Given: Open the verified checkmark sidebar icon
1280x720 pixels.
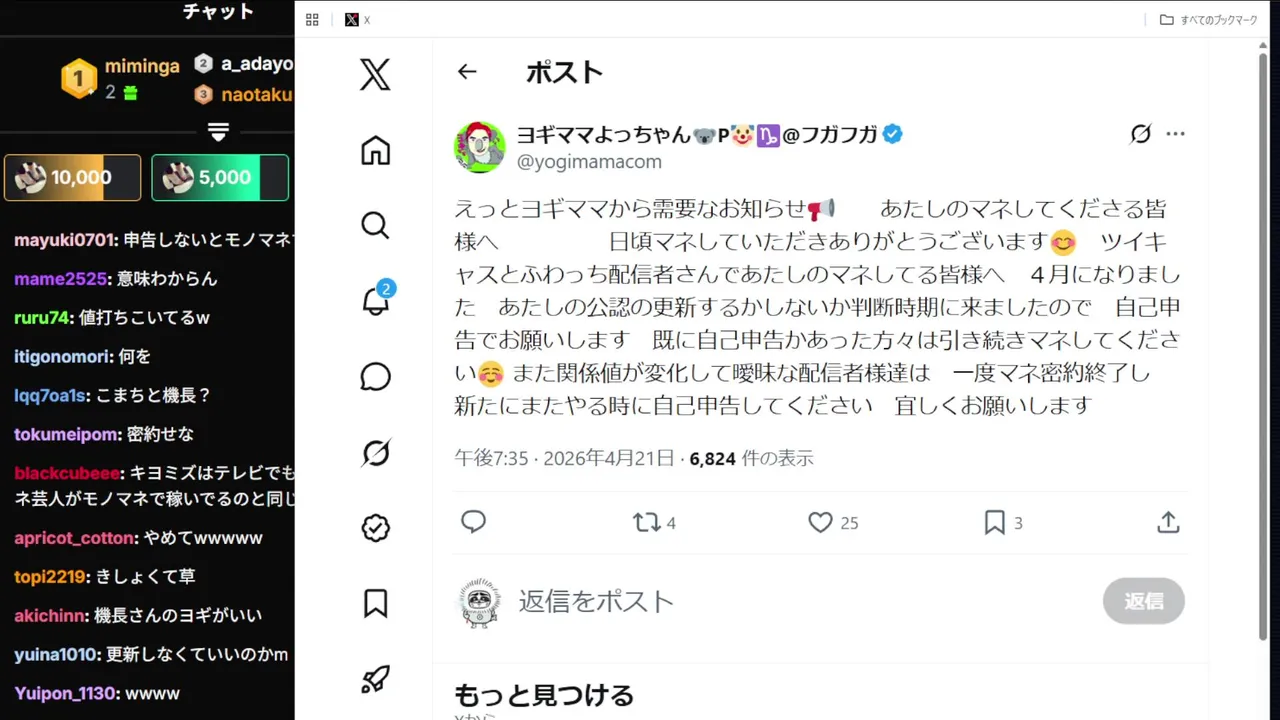Looking at the screenshot, I should click(x=375, y=528).
